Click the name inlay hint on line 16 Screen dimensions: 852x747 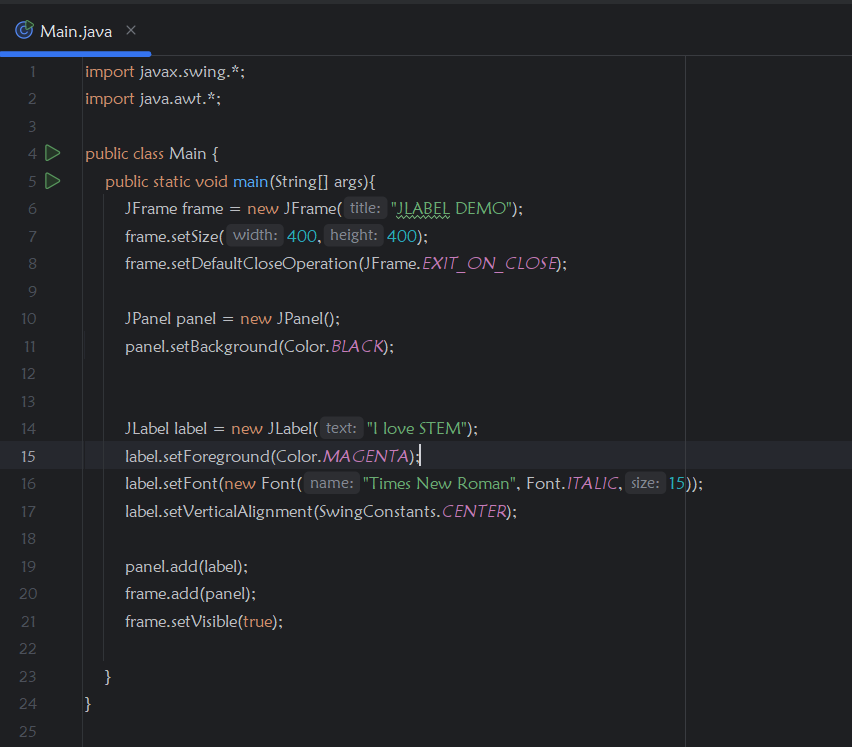pyautogui.click(x=331, y=483)
